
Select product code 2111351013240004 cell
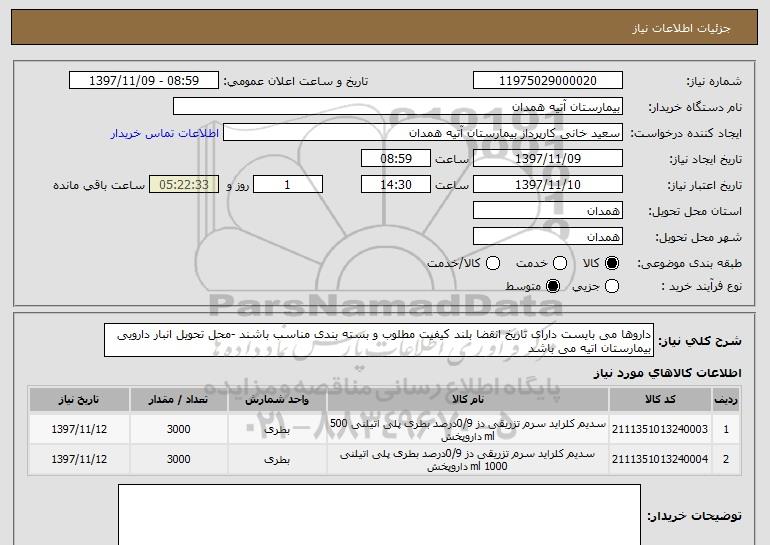(x=660, y=459)
